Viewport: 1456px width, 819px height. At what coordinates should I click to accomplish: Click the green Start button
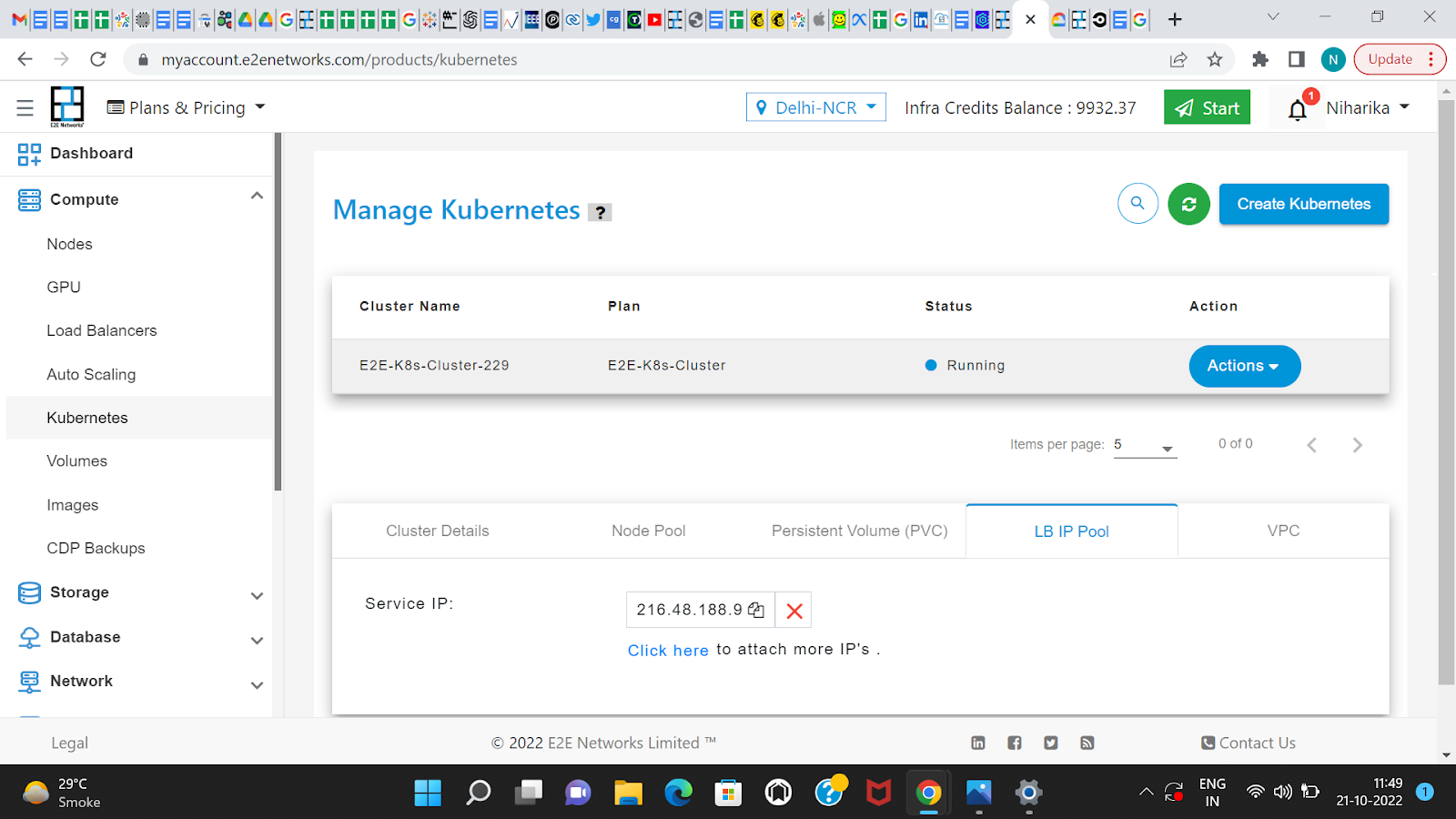click(x=1207, y=107)
